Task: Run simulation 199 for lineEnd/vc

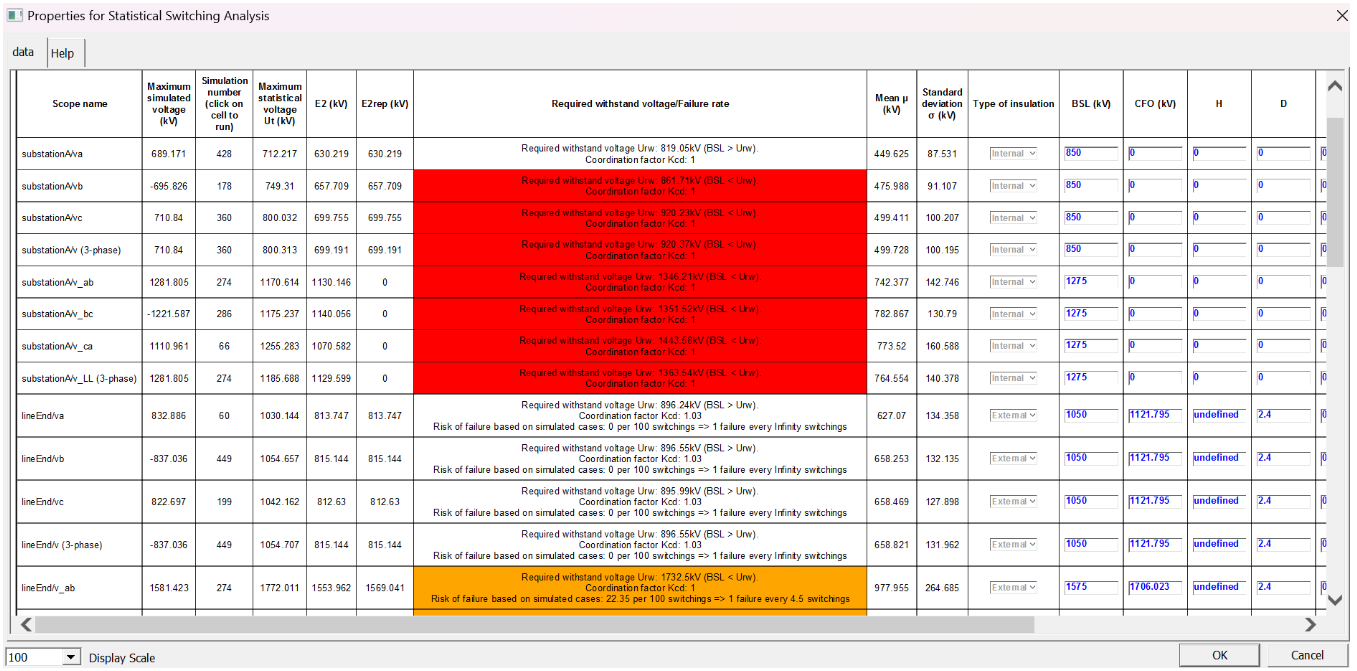Action: pos(223,502)
